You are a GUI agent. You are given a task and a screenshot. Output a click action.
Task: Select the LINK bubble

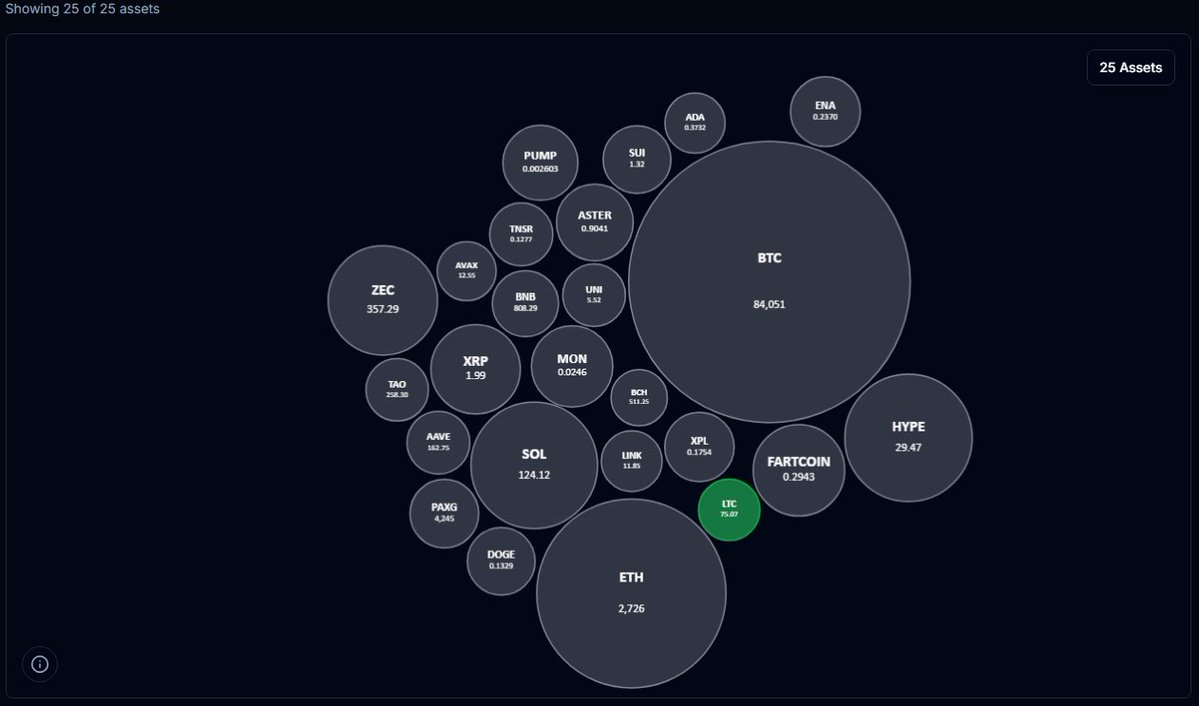(x=632, y=460)
